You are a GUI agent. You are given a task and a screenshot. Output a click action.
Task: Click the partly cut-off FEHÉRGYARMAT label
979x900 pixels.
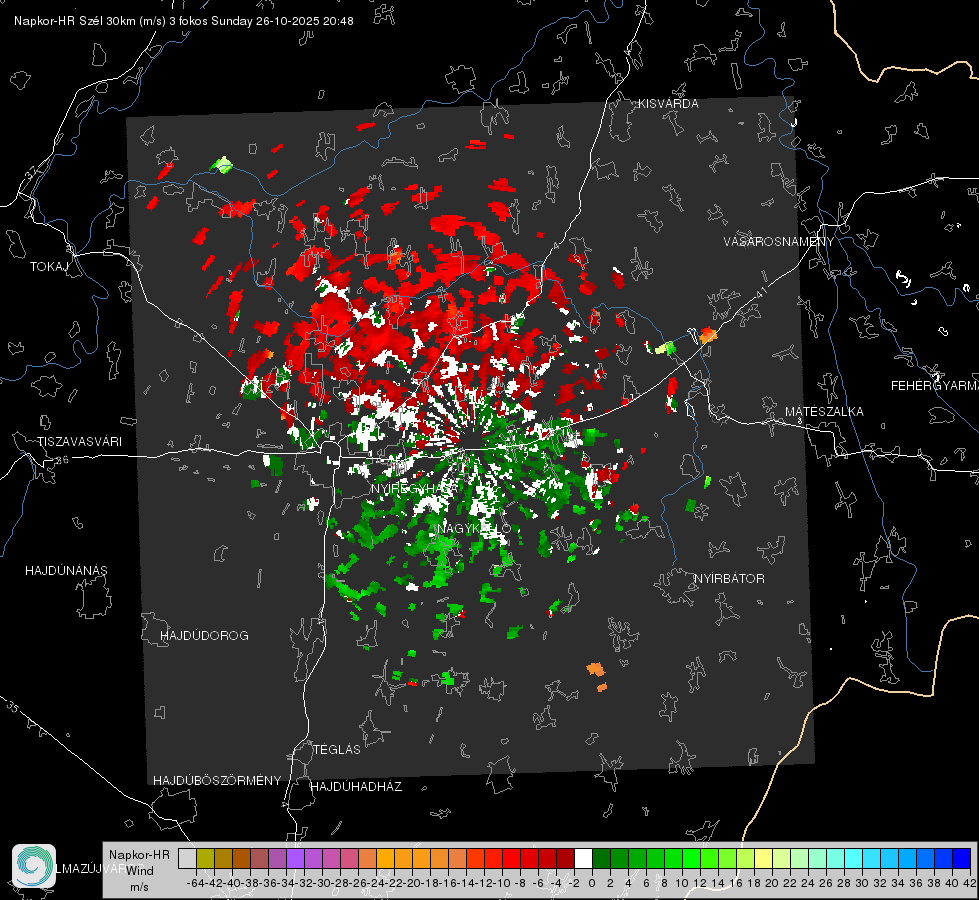pos(934,386)
